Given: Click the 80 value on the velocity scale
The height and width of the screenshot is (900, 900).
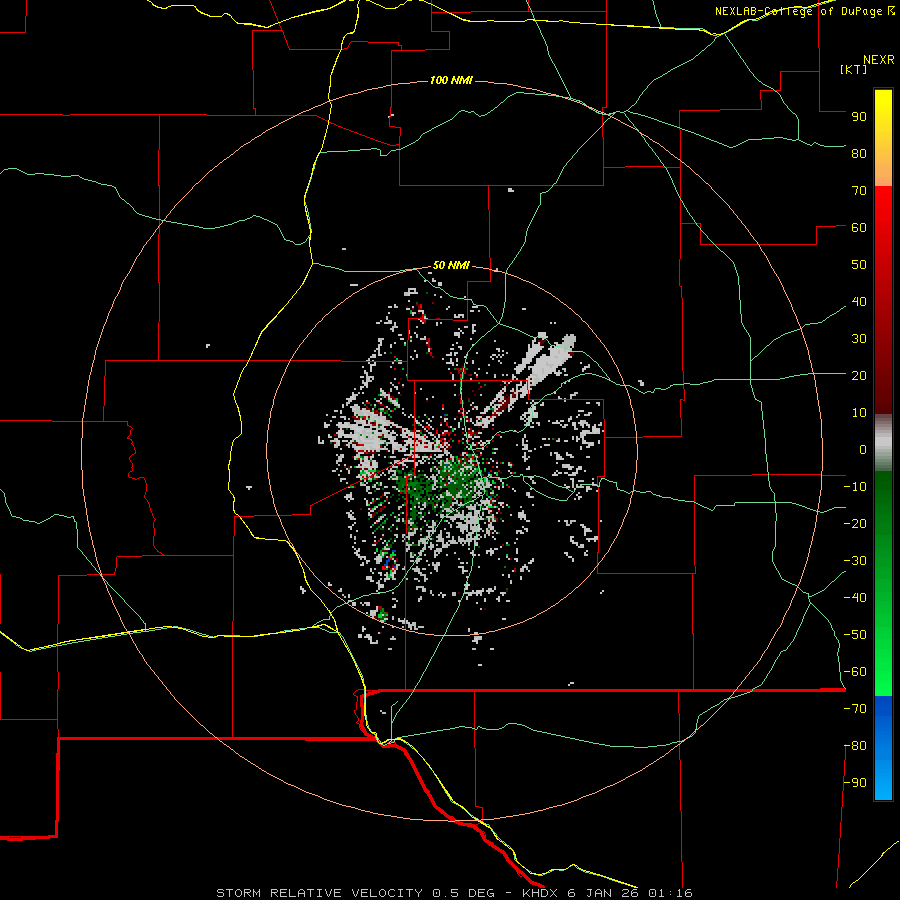Looking at the screenshot, I should click(859, 153).
